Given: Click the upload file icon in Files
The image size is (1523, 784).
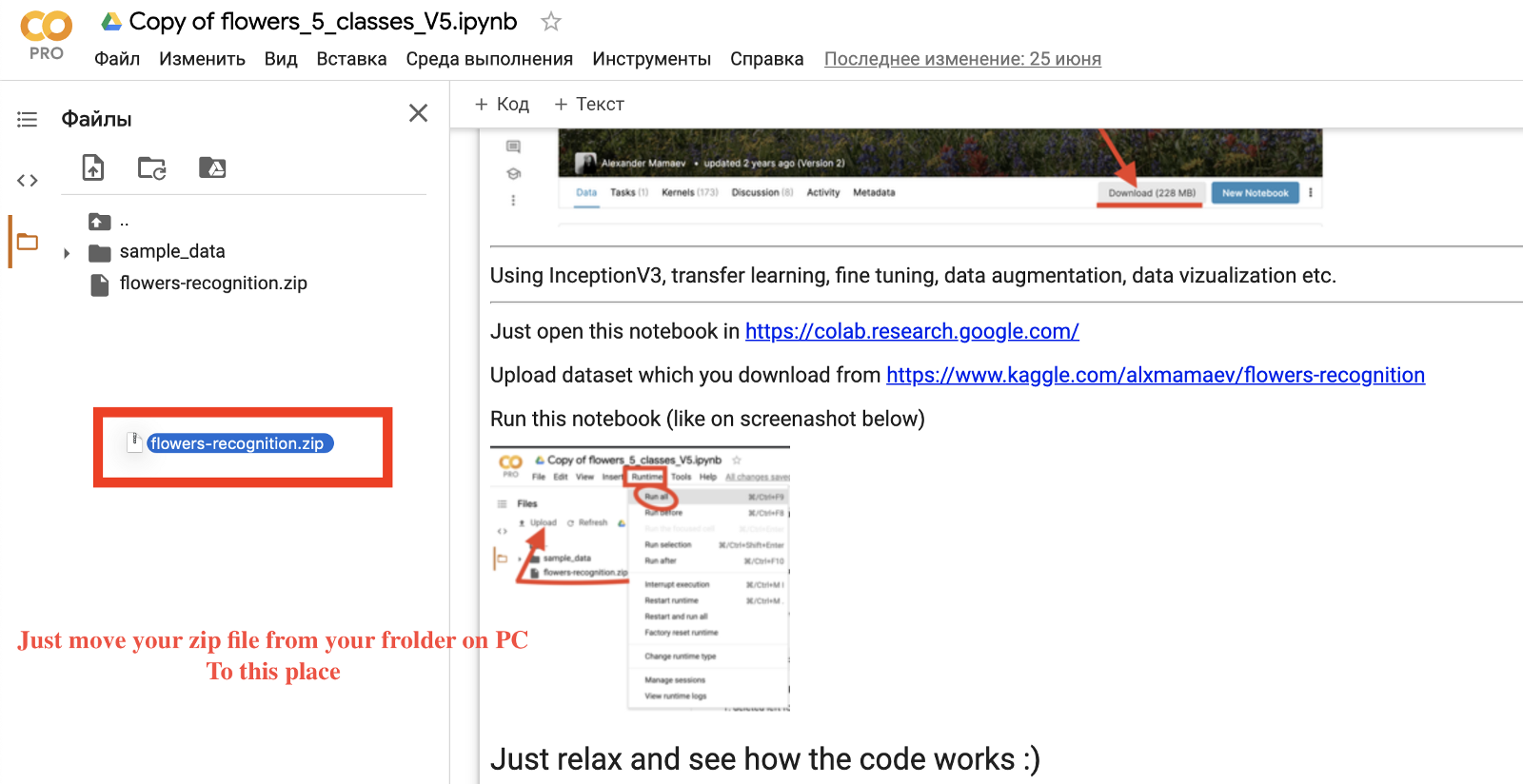Looking at the screenshot, I should tap(93, 167).
